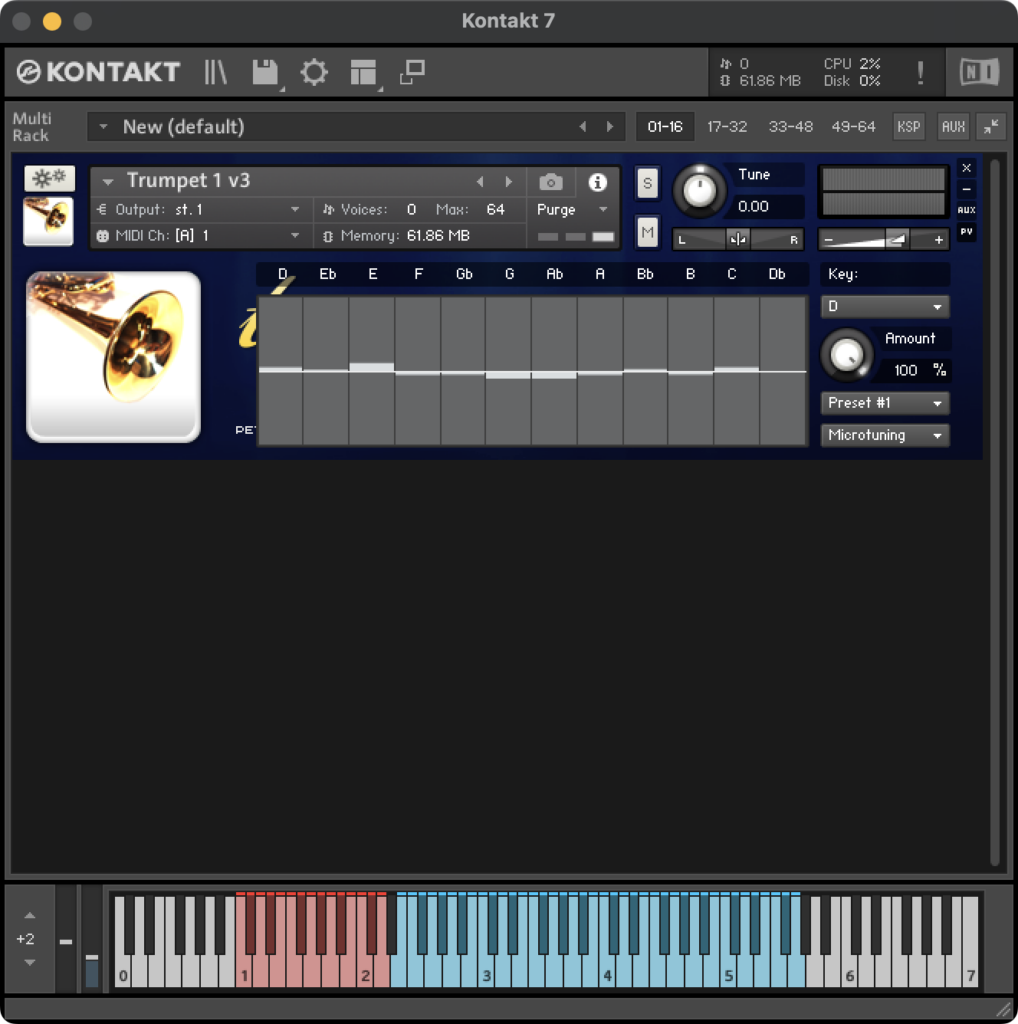Open Microtuning script dropdown
Screen dimensions: 1018x1024
885,435
